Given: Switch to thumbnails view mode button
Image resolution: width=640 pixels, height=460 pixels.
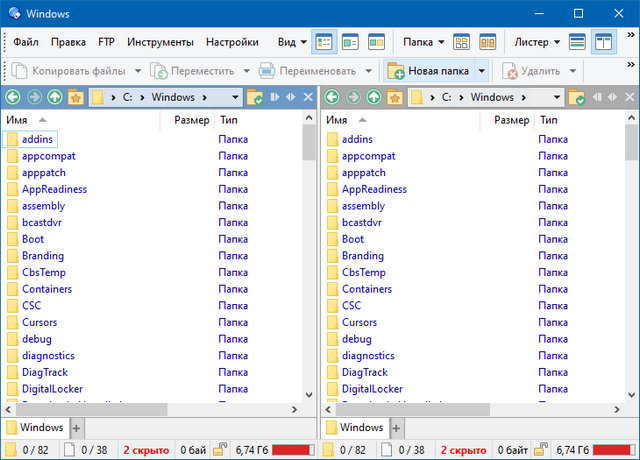Looking at the screenshot, I should coord(377,42).
